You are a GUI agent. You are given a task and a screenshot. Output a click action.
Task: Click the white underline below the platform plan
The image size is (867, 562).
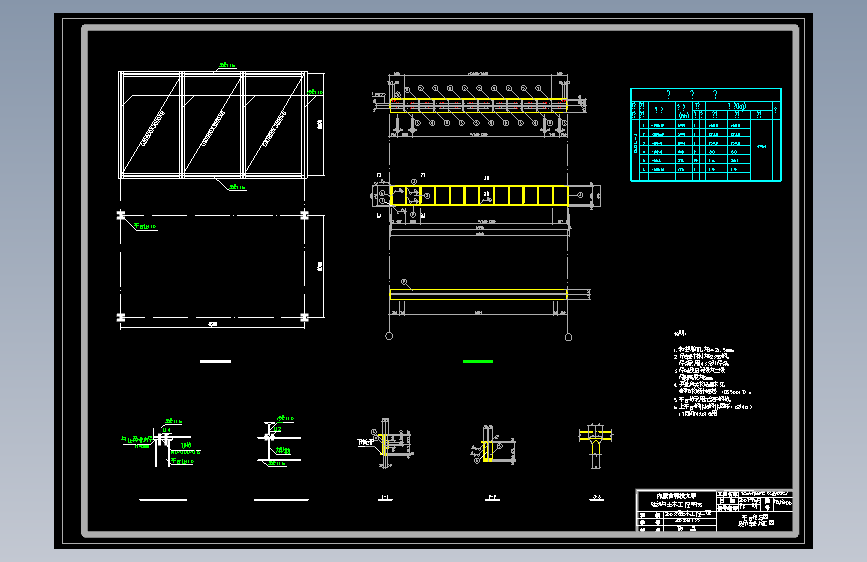tap(216, 362)
